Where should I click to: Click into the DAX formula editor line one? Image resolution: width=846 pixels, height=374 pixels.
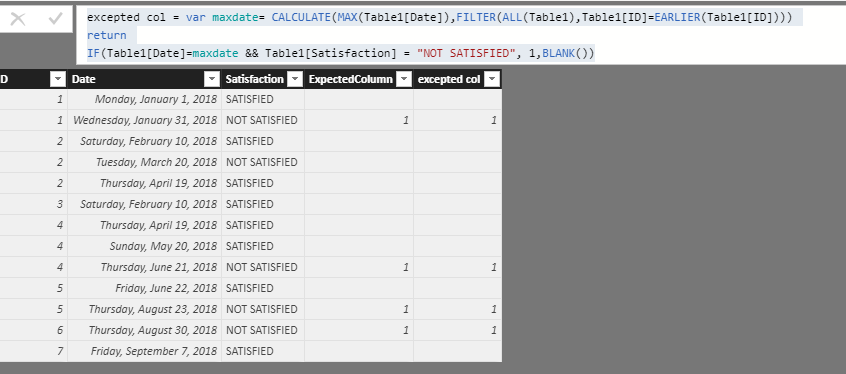coord(439,17)
